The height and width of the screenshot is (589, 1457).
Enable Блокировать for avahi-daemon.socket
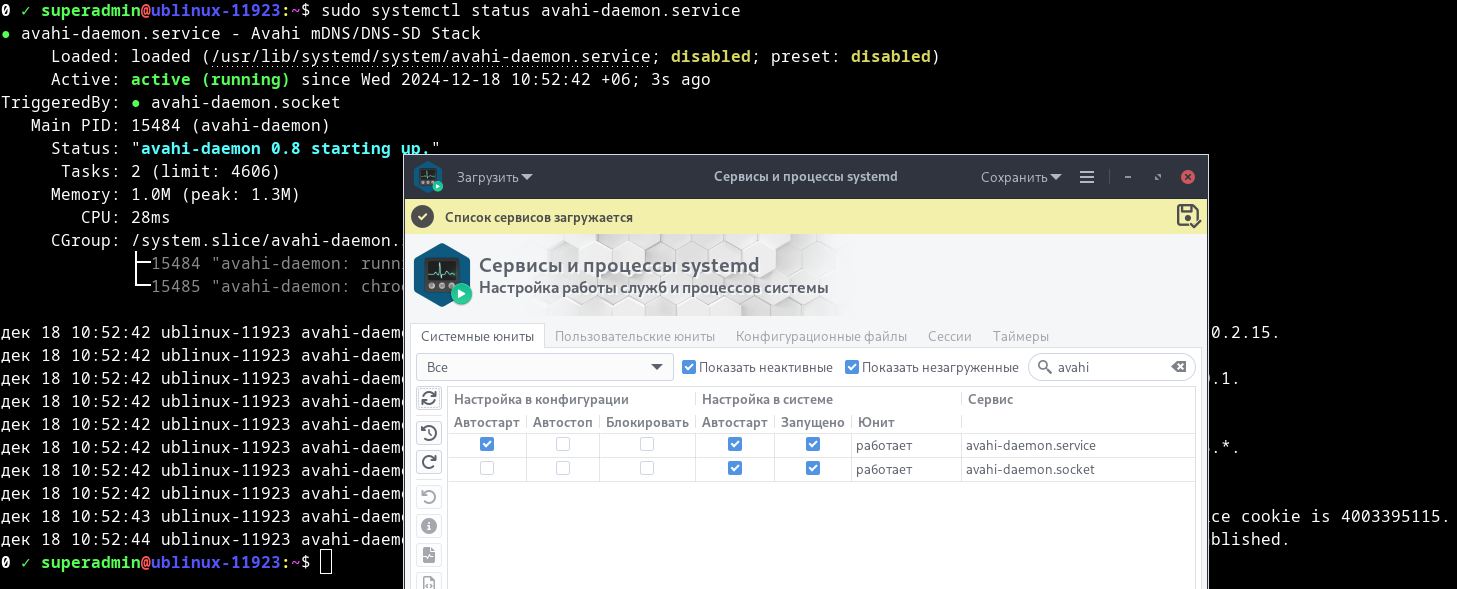[x=647, y=468]
